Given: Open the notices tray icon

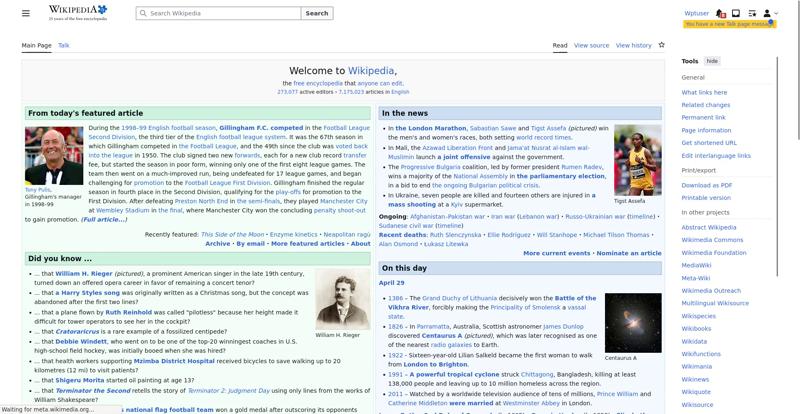Looking at the screenshot, I should coord(737,13).
